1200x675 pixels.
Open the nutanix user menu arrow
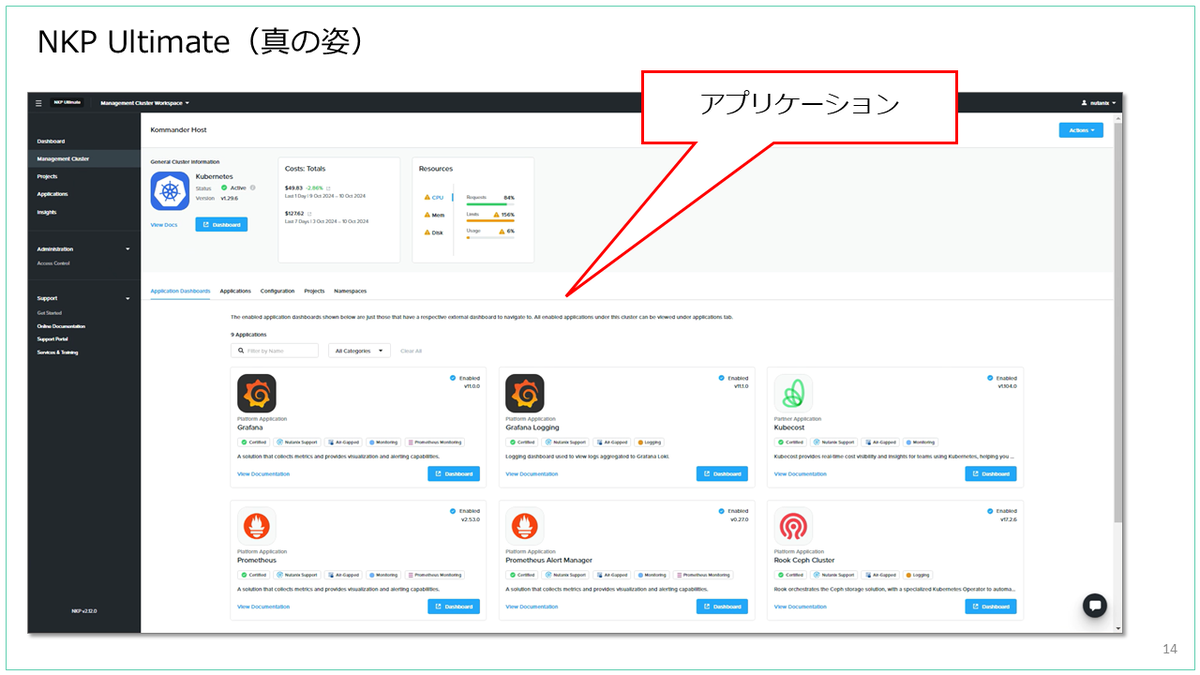pos(1114,103)
